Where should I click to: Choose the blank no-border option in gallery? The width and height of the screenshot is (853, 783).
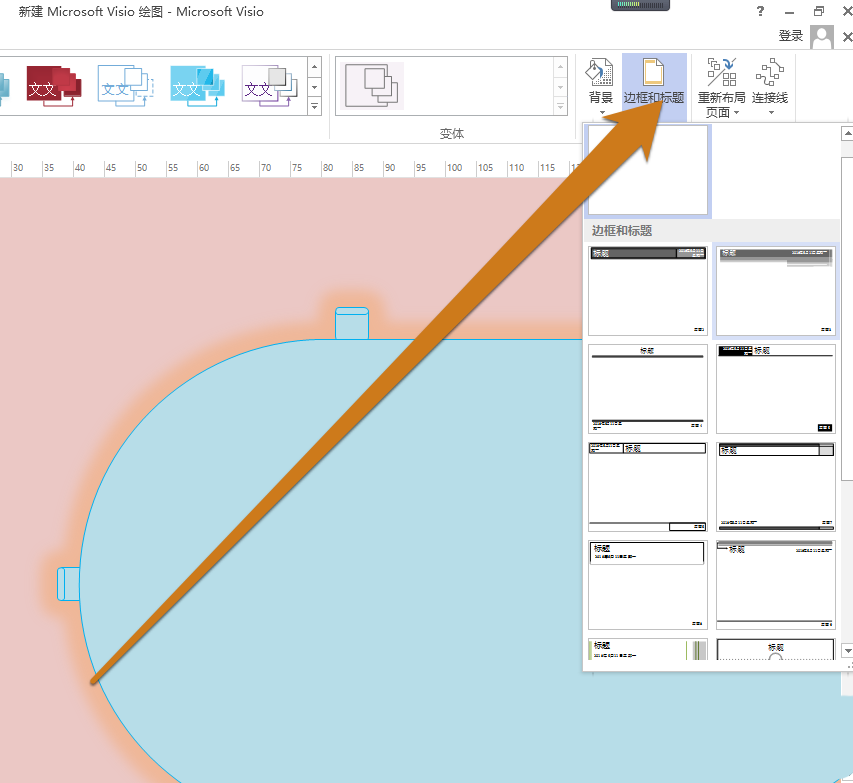pyautogui.click(x=646, y=171)
